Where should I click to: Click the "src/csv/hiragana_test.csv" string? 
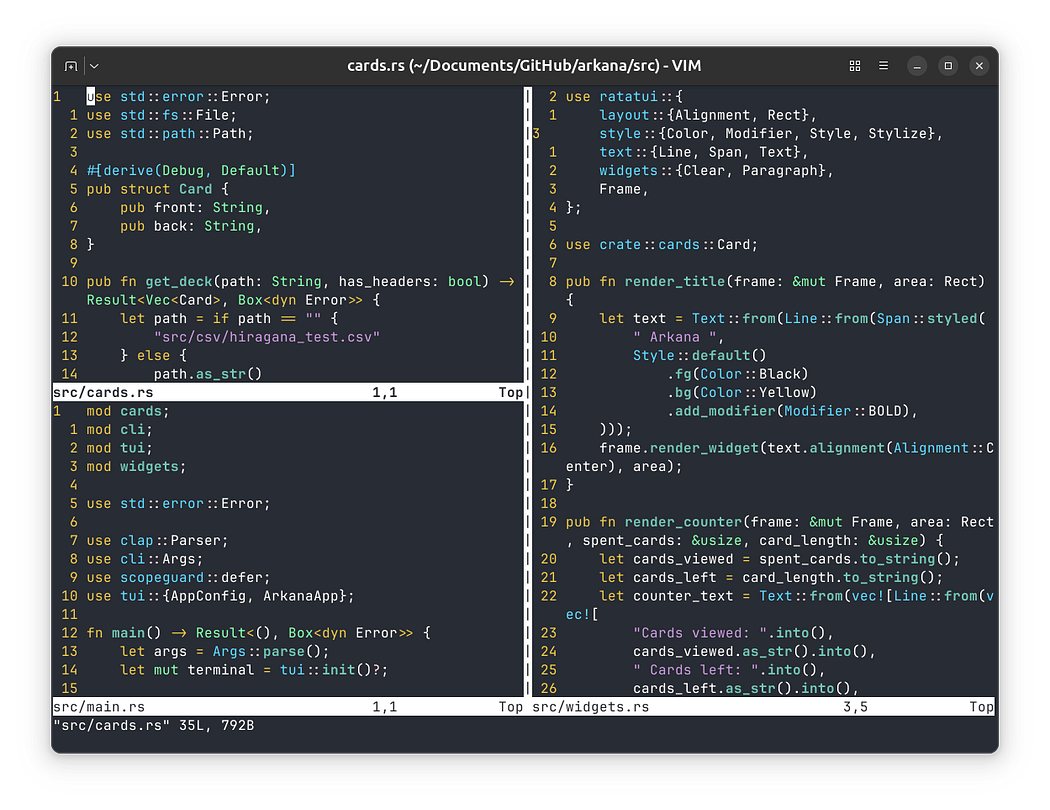pos(267,337)
